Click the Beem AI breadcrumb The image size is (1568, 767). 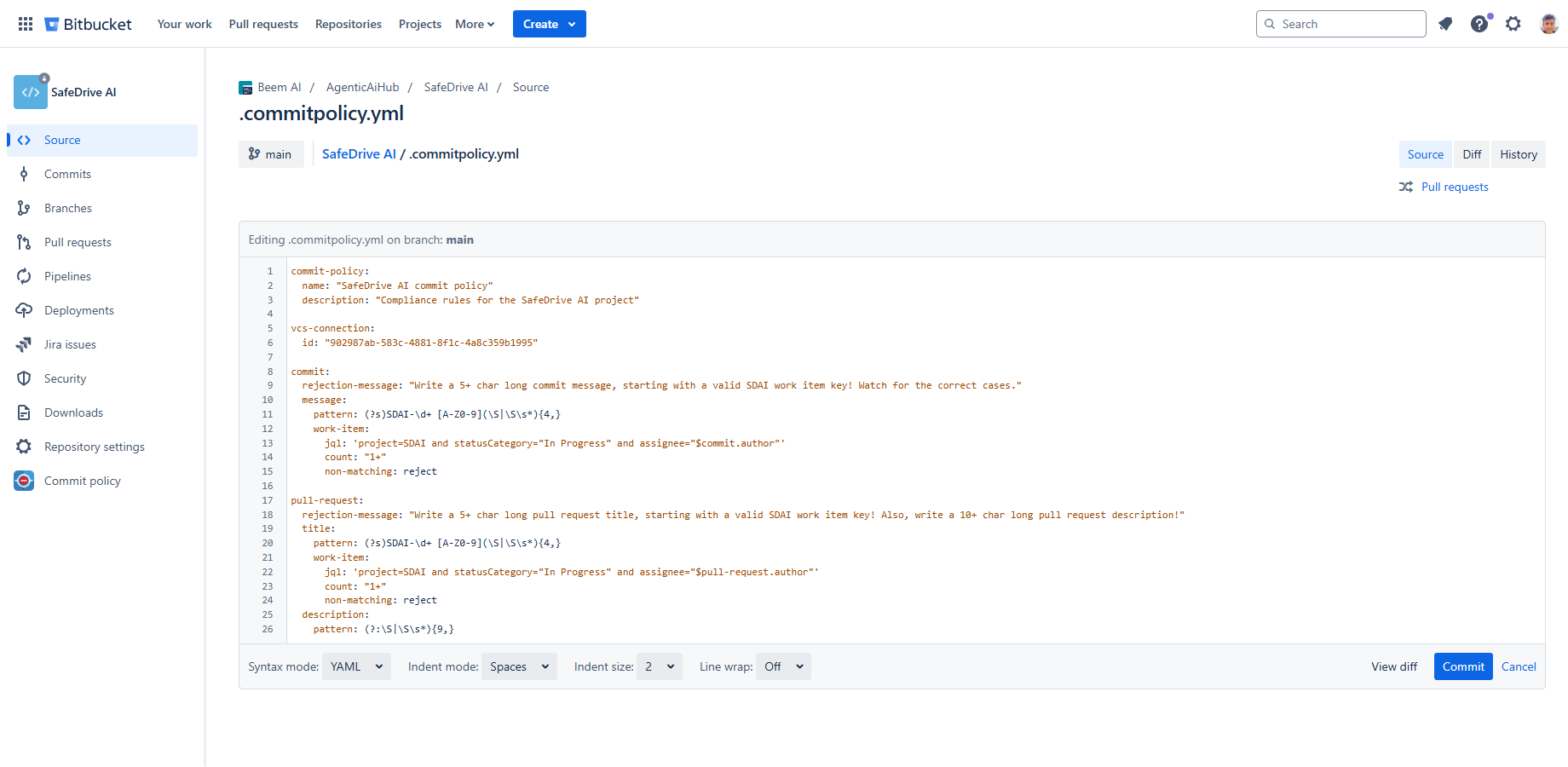pyautogui.click(x=280, y=87)
